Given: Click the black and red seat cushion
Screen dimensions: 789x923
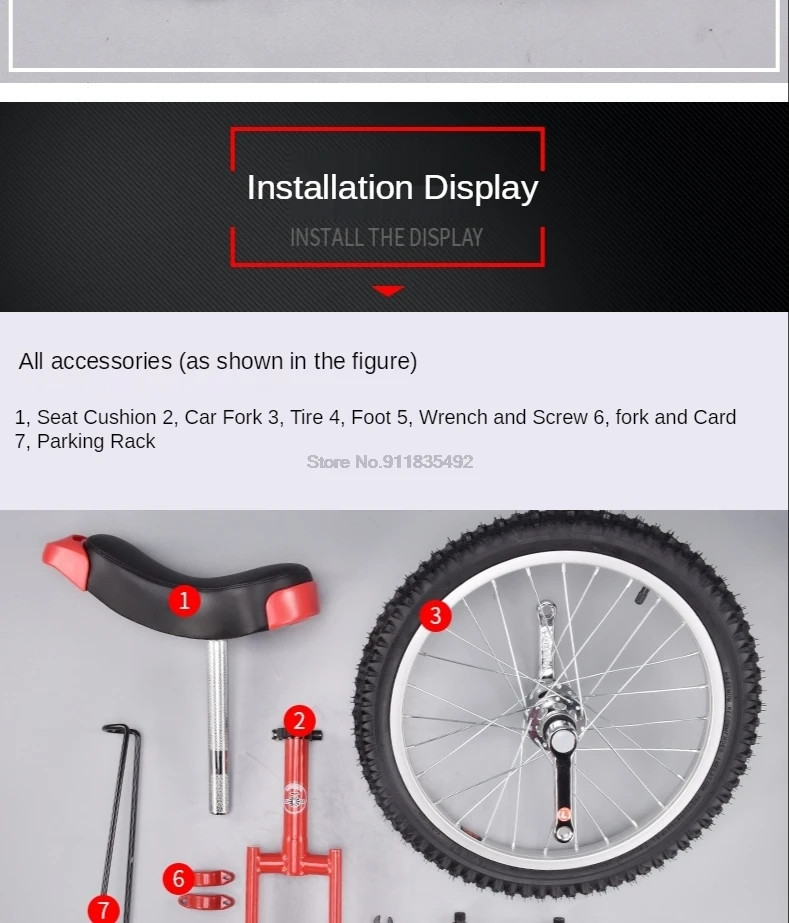Looking at the screenshot, I should coord(181,585).
